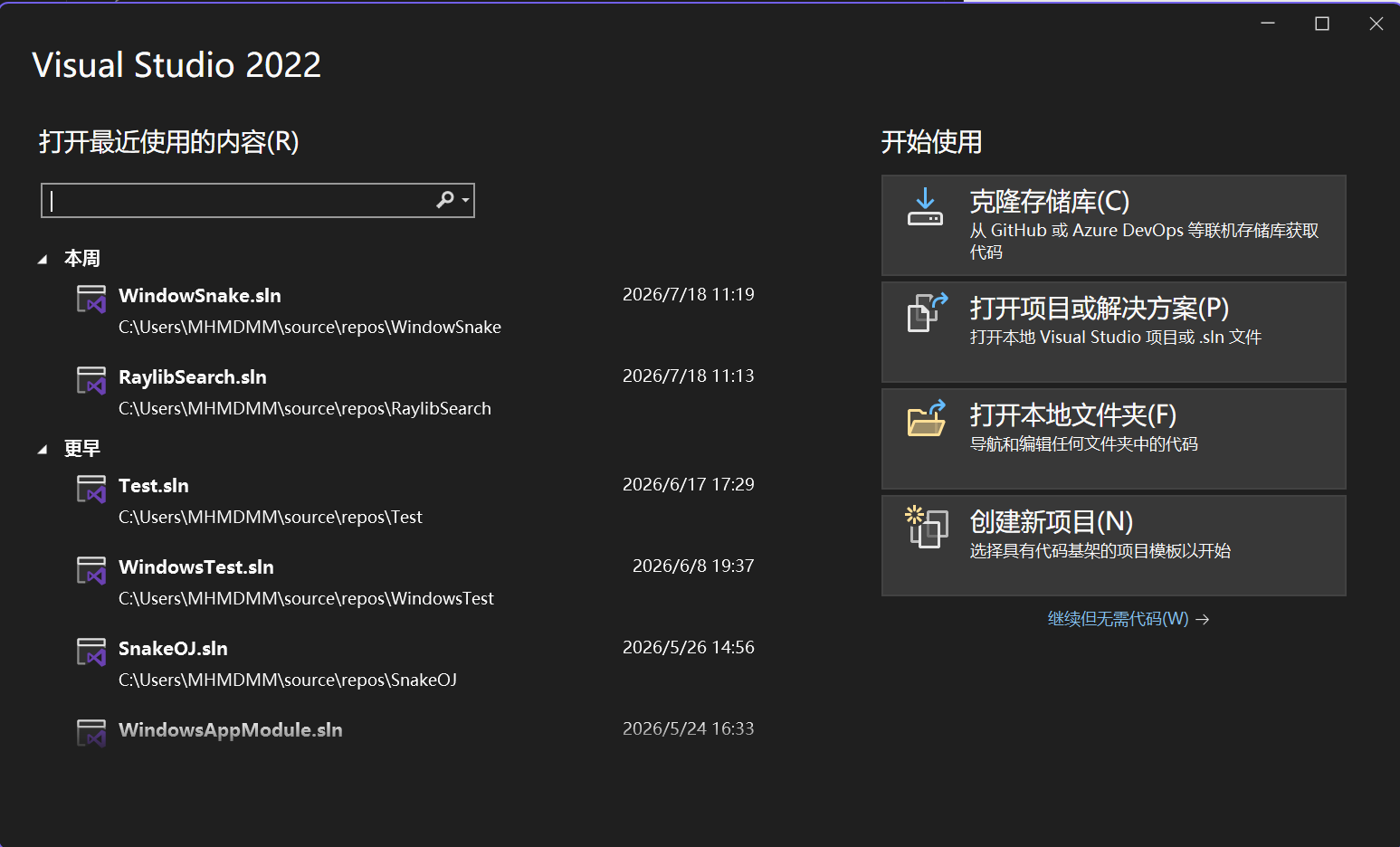1400x847 pixels.
Task: Open the search options dropdown arrow
Action: tap(465, 200)
